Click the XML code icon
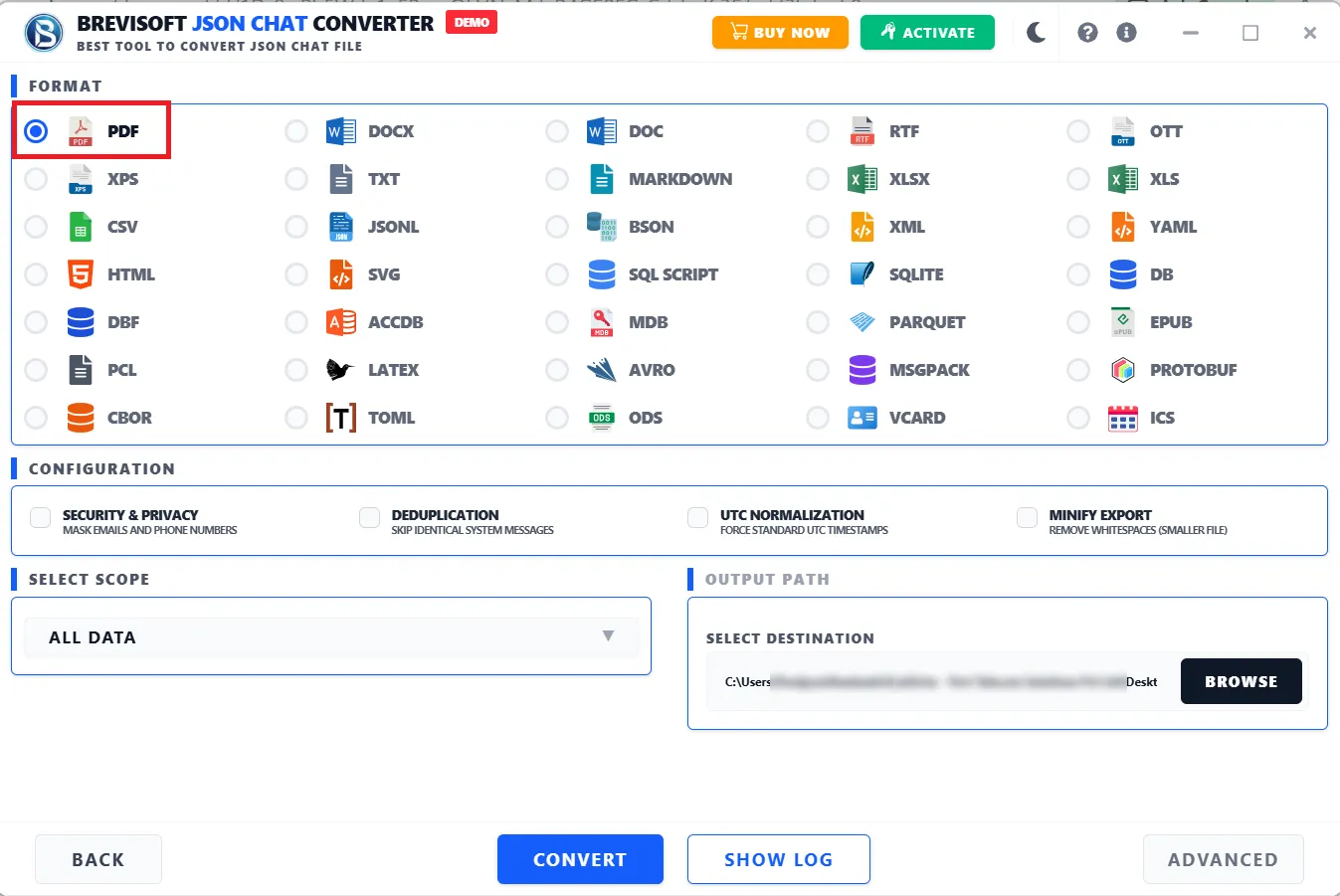The width and height of the screenshot is (1340, 896). click(862, 227)
